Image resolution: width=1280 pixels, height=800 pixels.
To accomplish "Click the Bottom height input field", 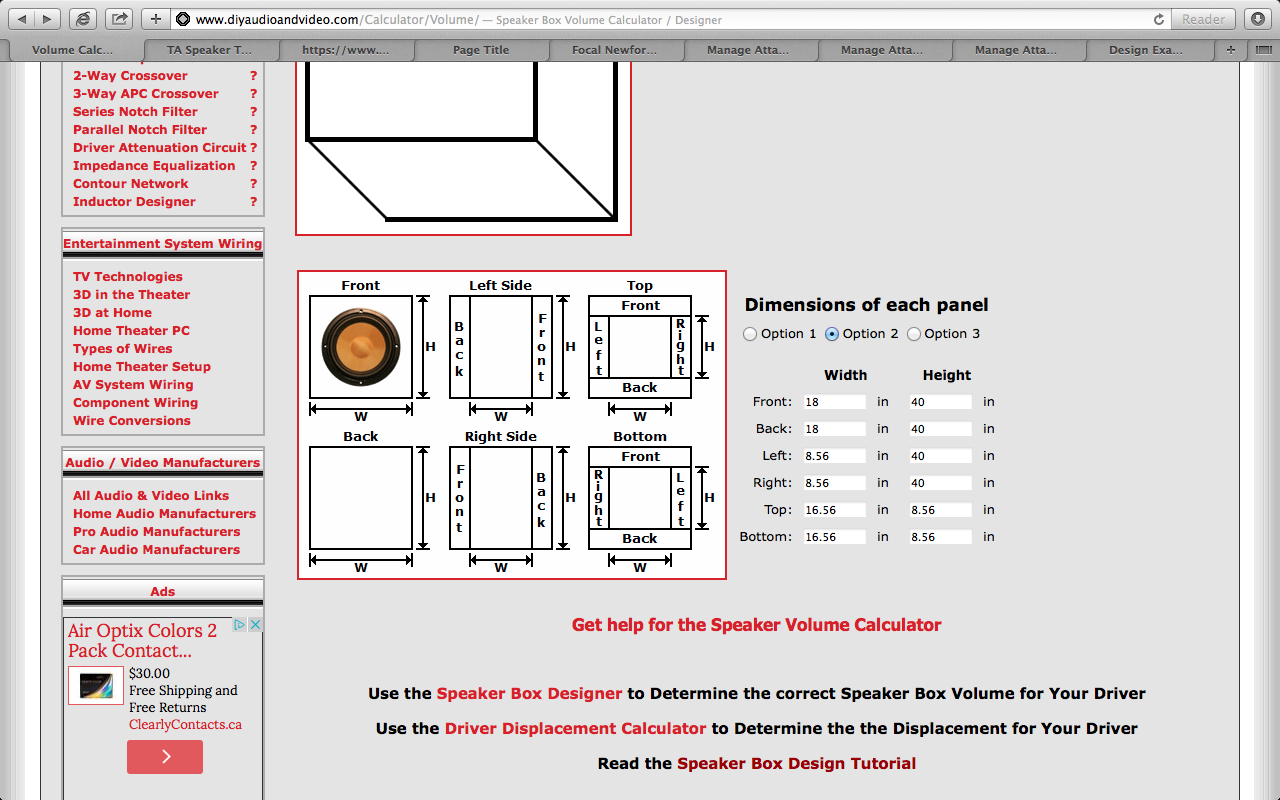I will pos(940,537).
